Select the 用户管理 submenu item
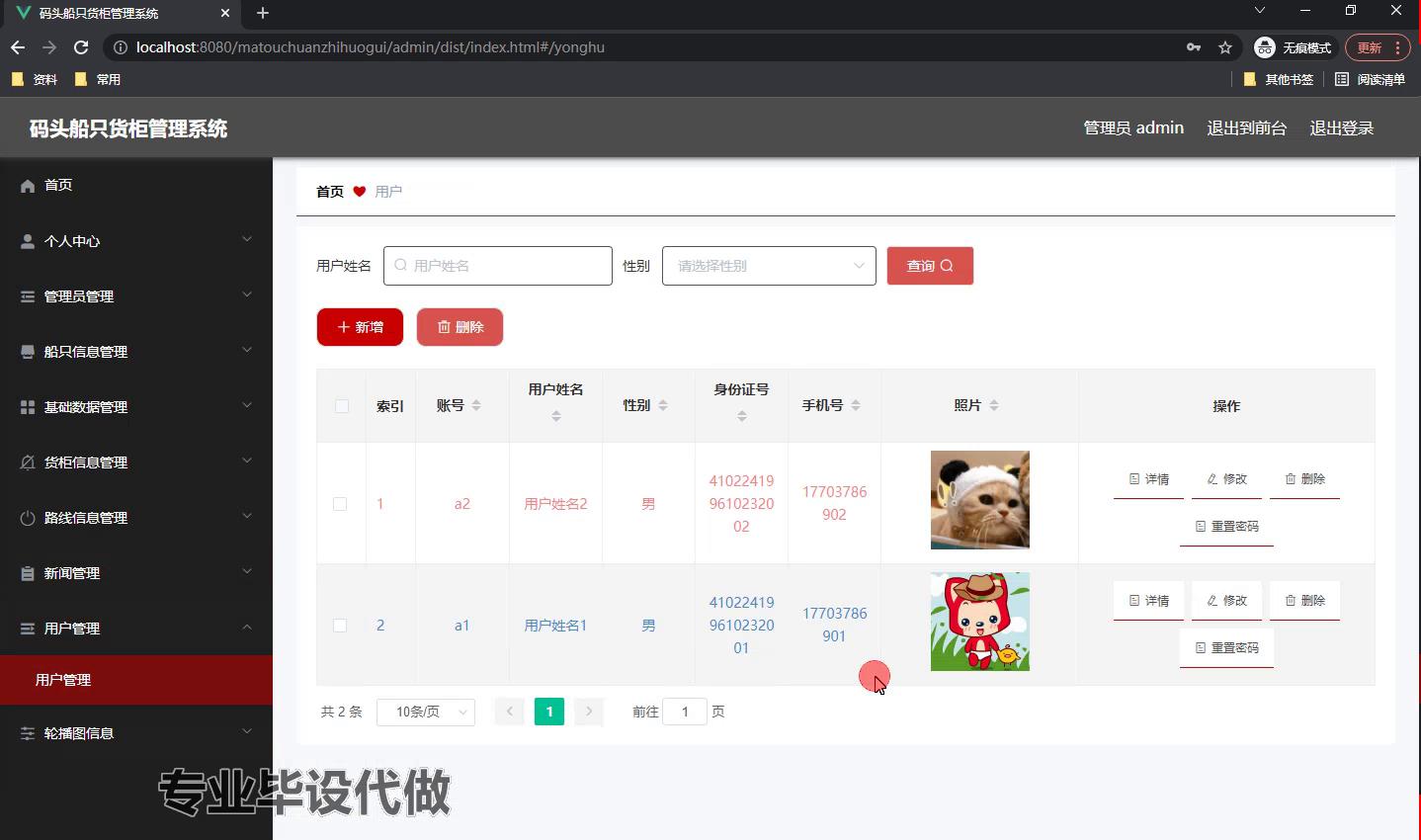Viewport: 1421px width, 840px height. coord(63,680)
